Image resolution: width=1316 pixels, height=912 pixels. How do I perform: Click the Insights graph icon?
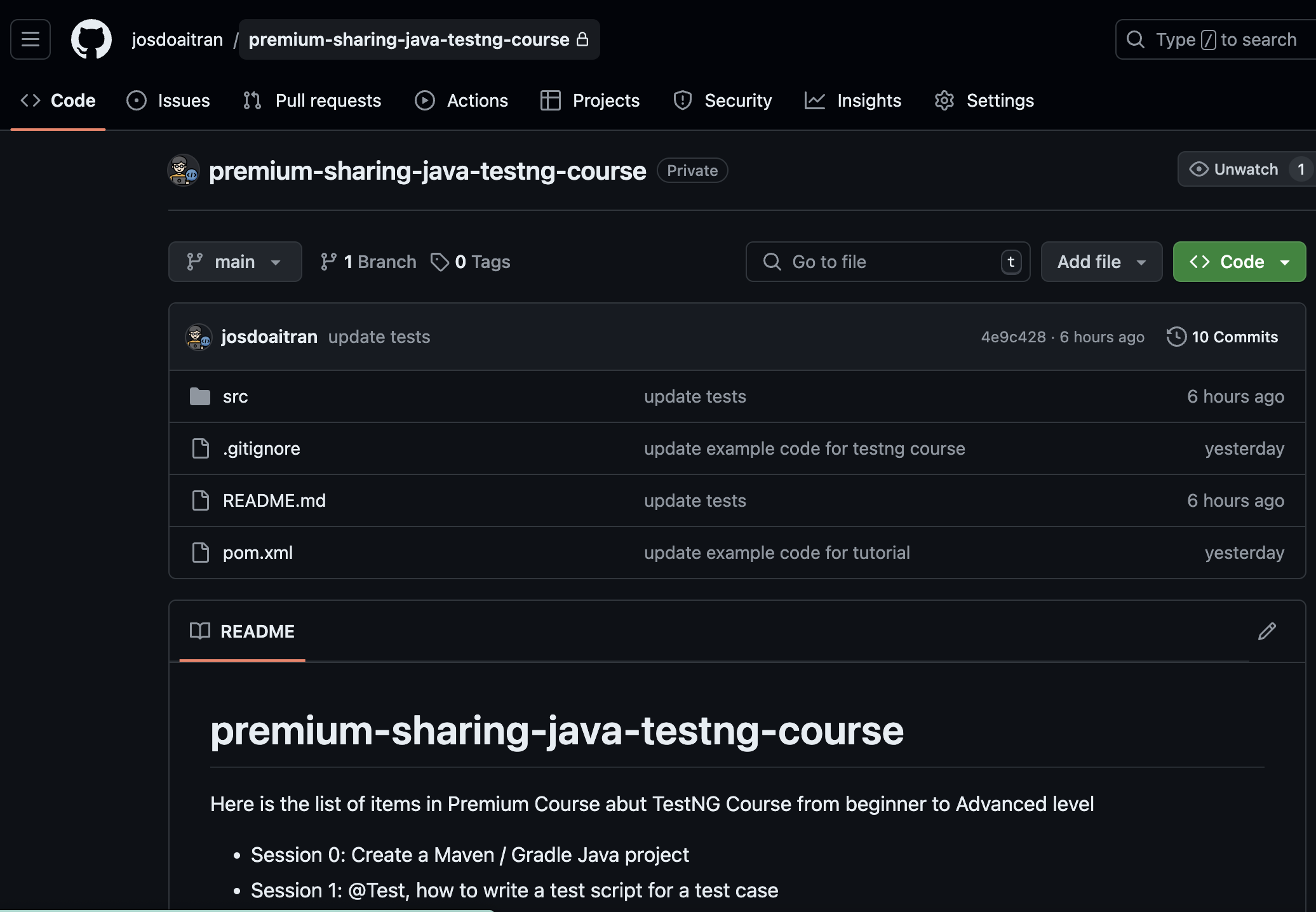815,100
